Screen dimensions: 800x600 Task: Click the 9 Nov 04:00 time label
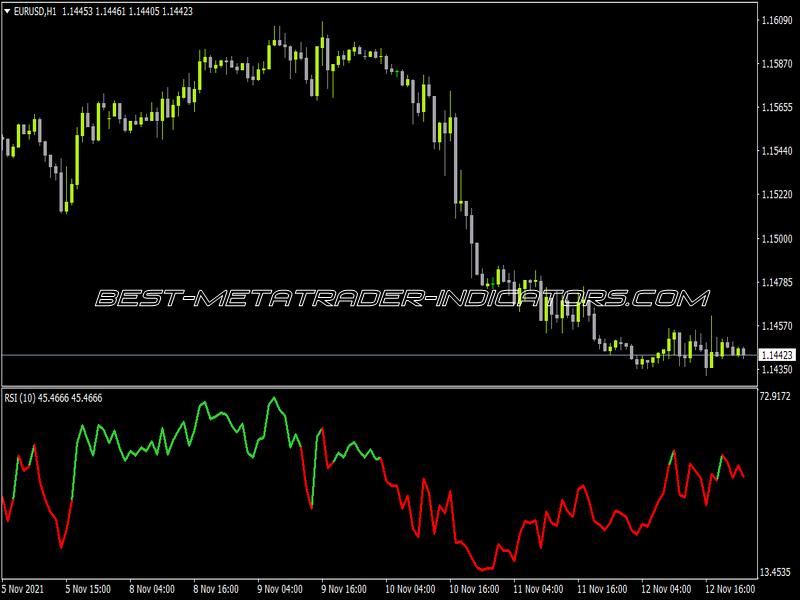(x=280, y=589)
